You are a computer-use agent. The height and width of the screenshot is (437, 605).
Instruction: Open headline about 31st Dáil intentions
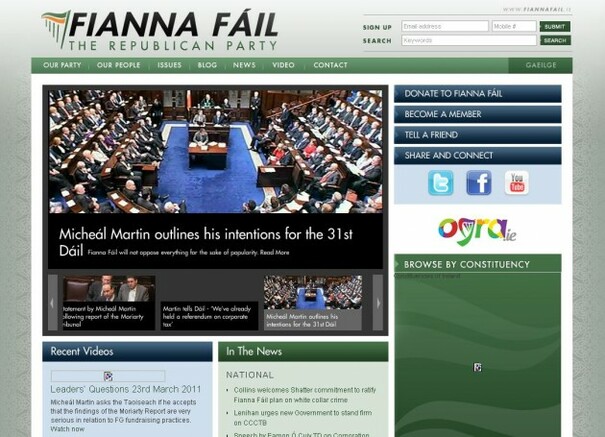coord(206,241)
